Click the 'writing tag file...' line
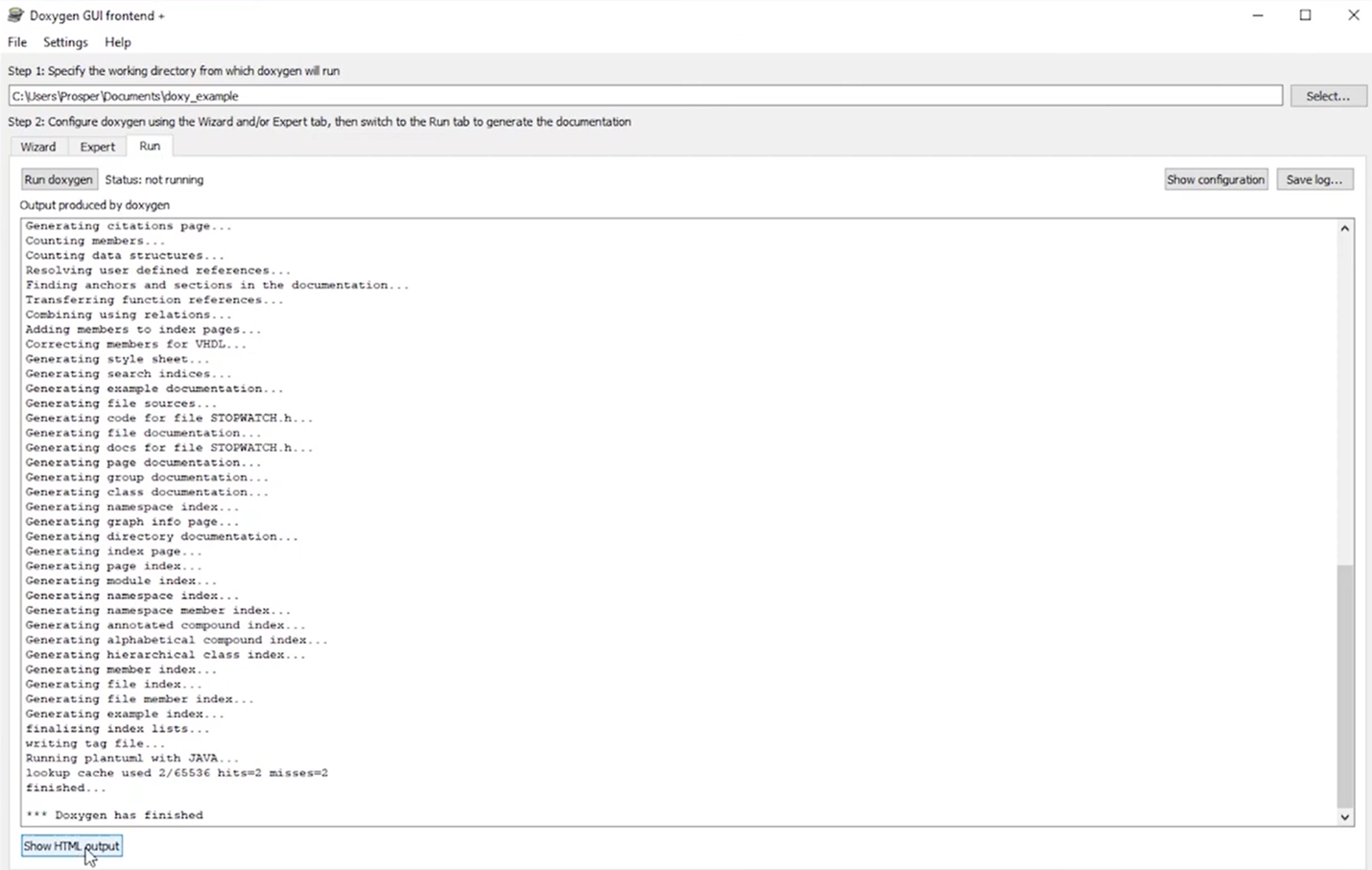 coord(95,743)
